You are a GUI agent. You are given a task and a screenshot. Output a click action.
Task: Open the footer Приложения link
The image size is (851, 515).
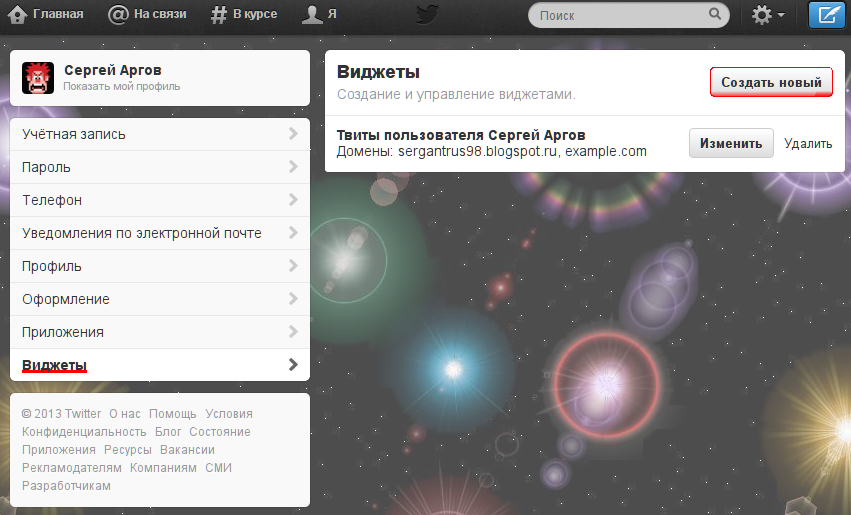(59, 450)
